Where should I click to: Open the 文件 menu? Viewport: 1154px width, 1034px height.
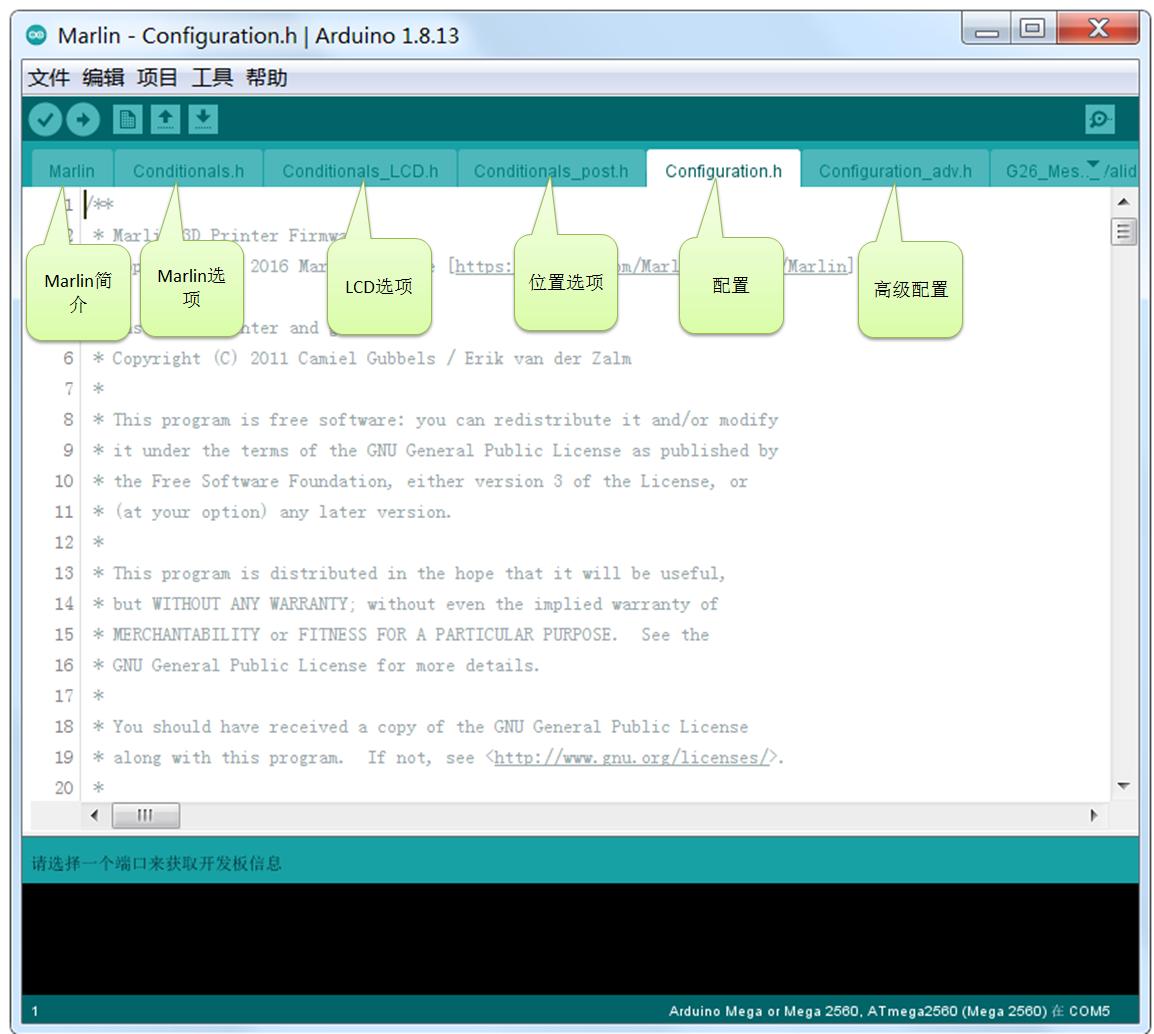pyautogui.click(x=48, y=78)
